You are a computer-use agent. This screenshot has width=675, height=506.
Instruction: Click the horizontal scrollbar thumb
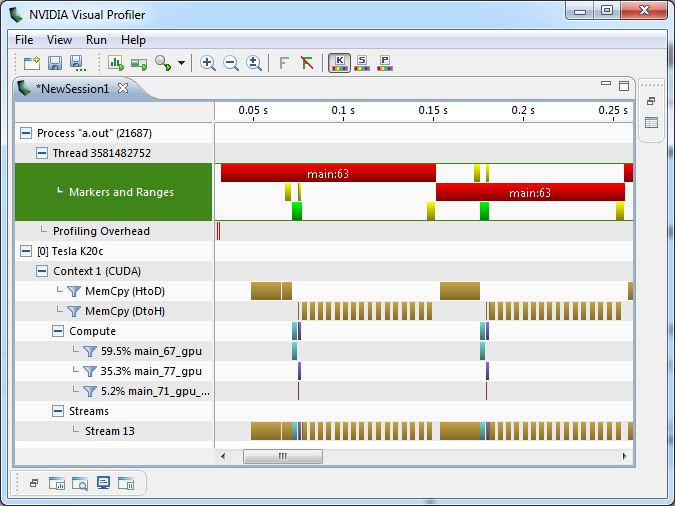(x=283, y=456)
